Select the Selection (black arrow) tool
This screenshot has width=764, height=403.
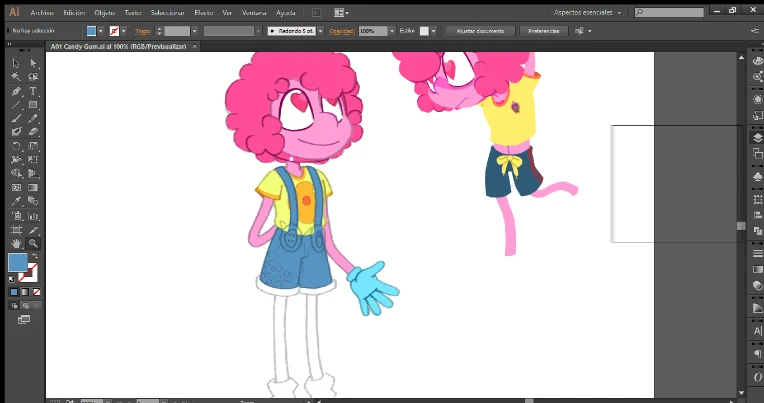[x=16, y=63]
